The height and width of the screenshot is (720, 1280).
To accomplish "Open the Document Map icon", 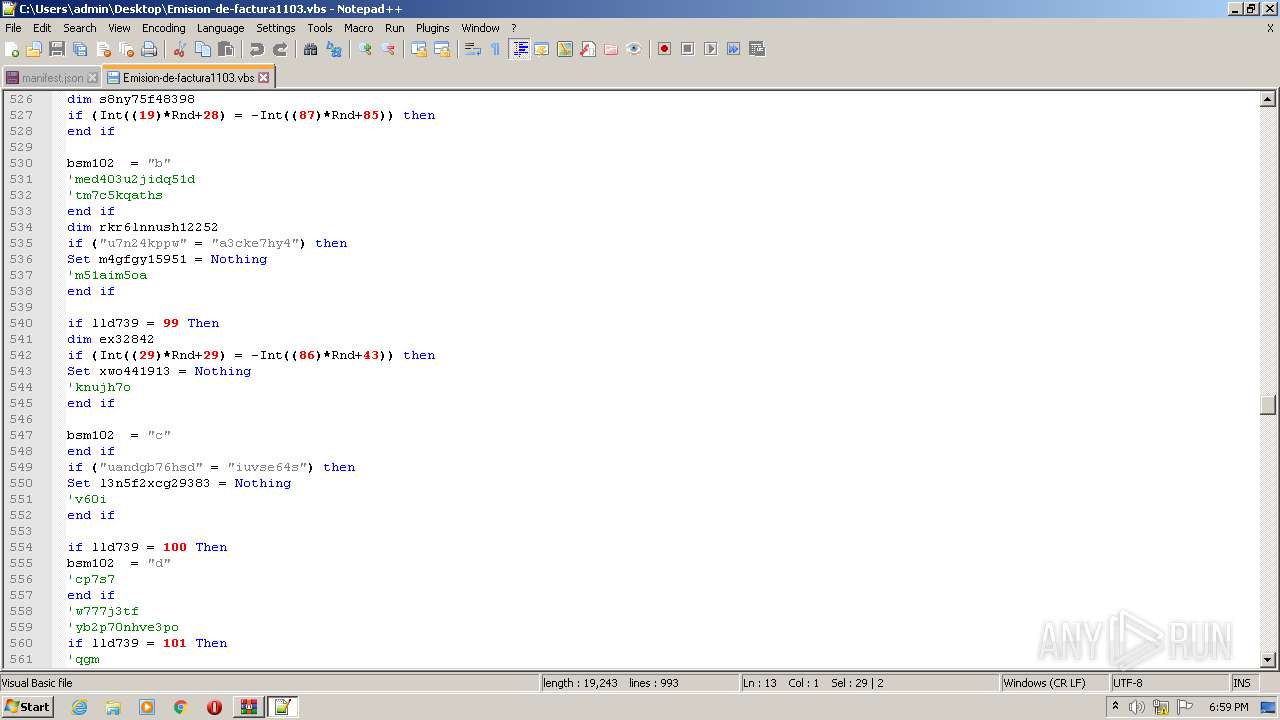I will click(565, 49).
